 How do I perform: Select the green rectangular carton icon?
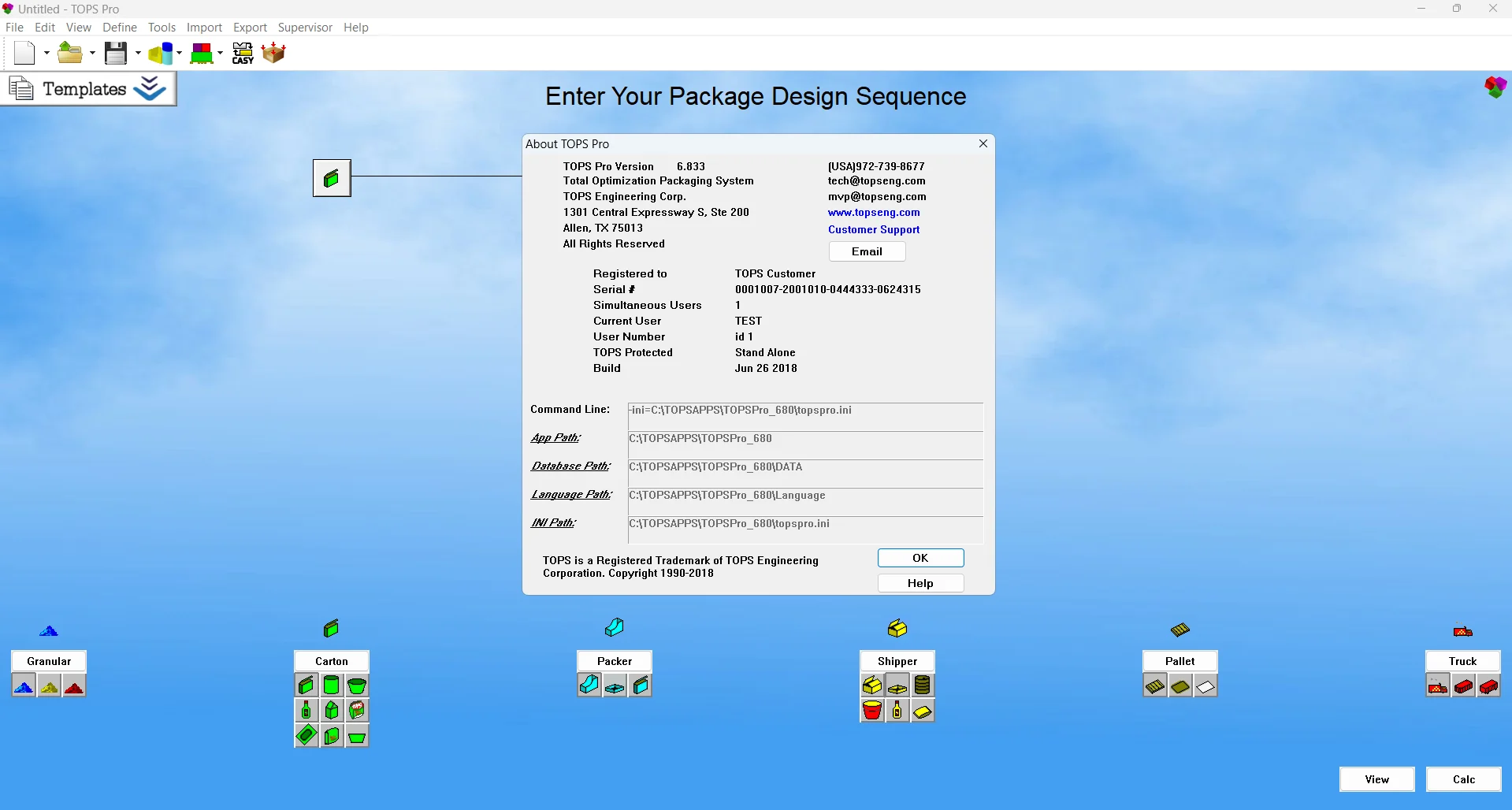coord(306,686)
